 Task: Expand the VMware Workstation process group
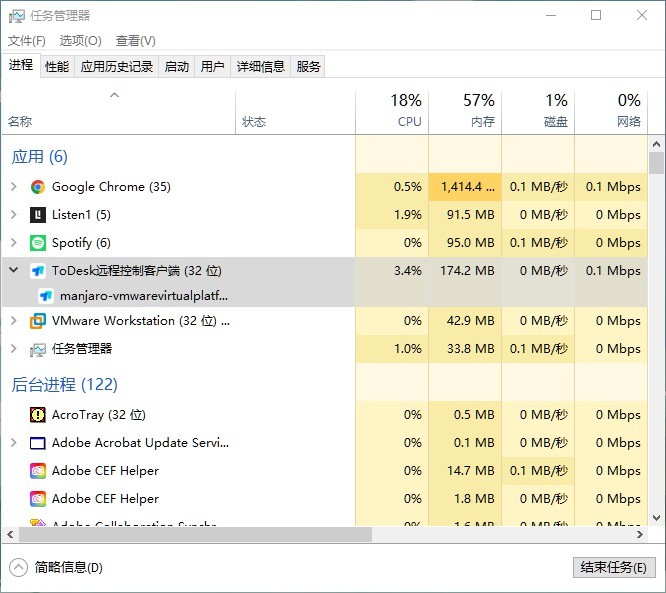click(x=14, y=320)
